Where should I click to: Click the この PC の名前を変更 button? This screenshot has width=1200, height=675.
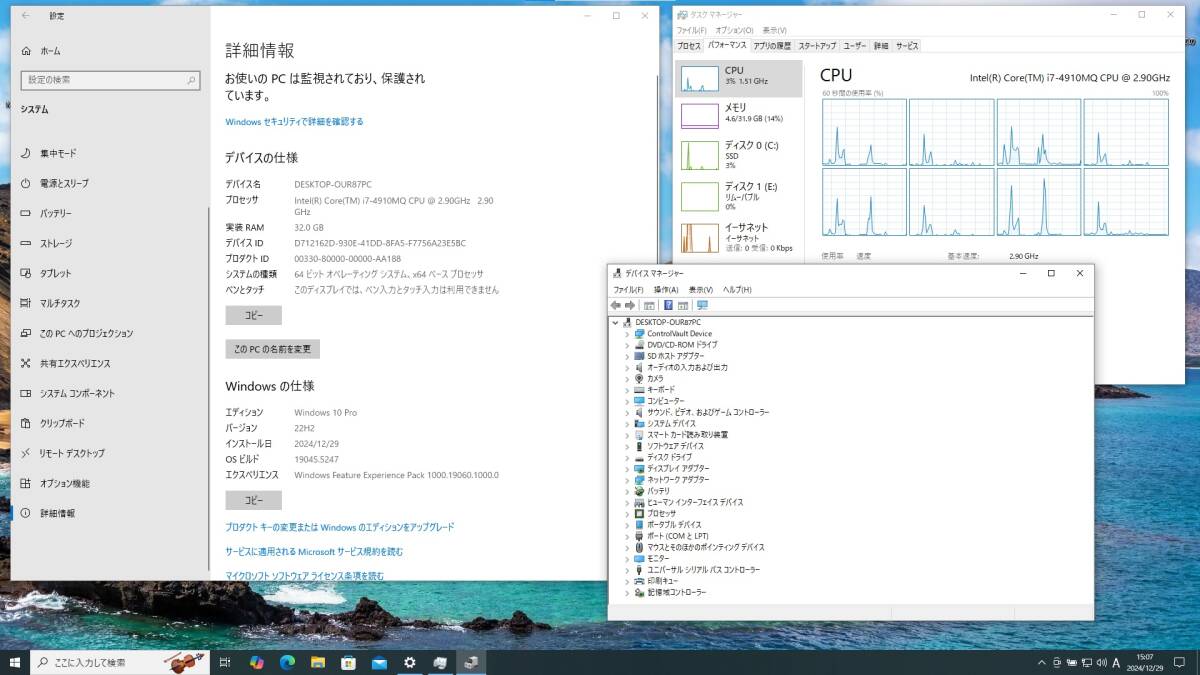tap(272, 349)
